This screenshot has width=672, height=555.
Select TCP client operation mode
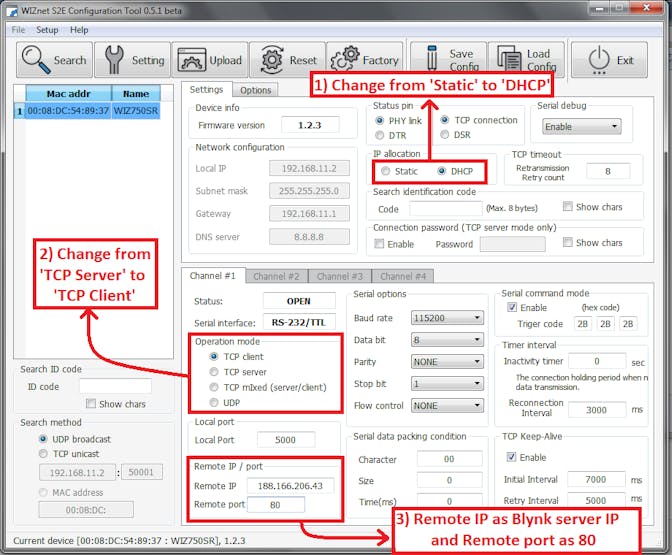pyautogui.click(x=214, y=357)
